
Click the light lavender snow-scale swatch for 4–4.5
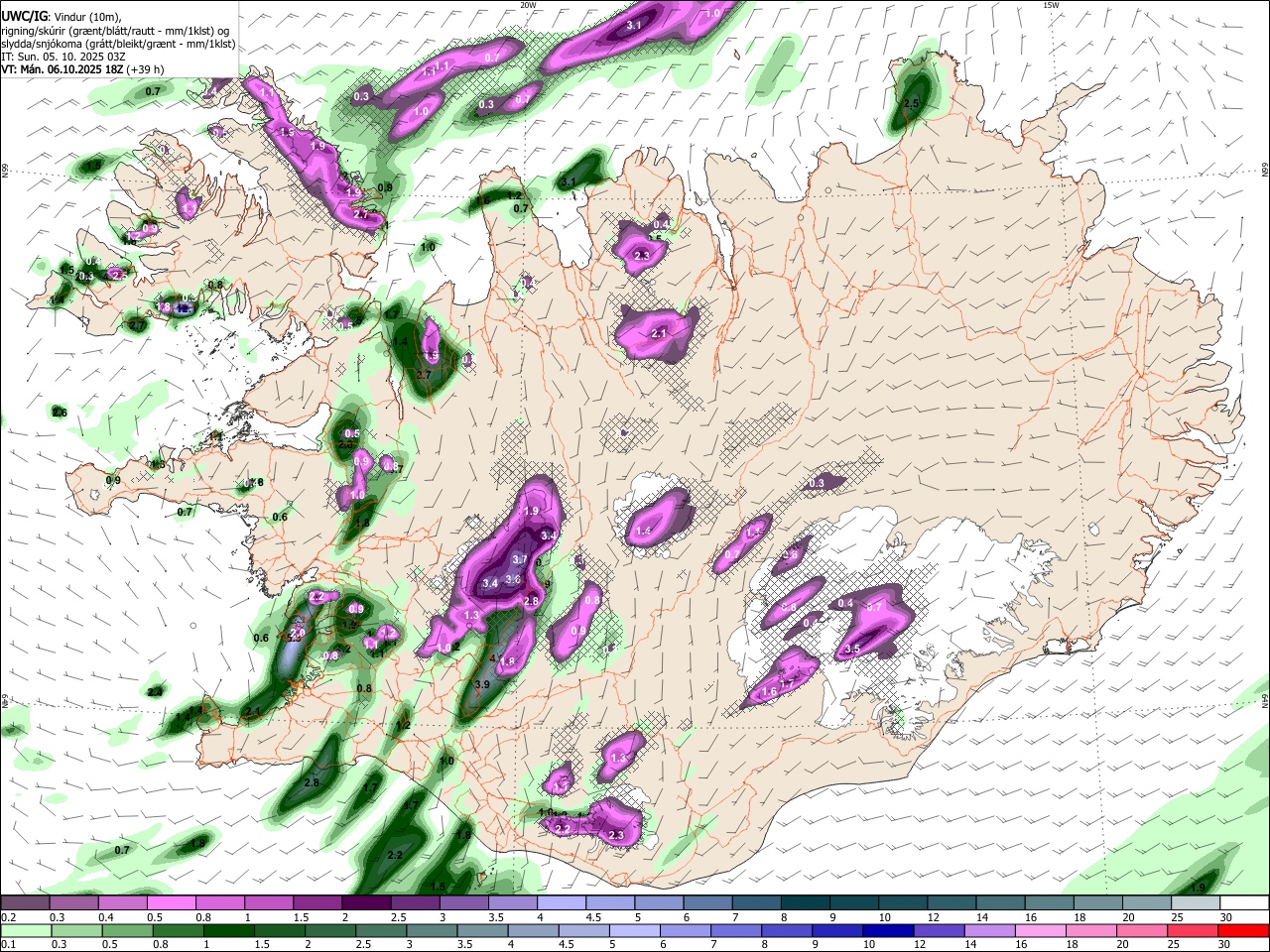pyautogui.click(x=562, y=903)
